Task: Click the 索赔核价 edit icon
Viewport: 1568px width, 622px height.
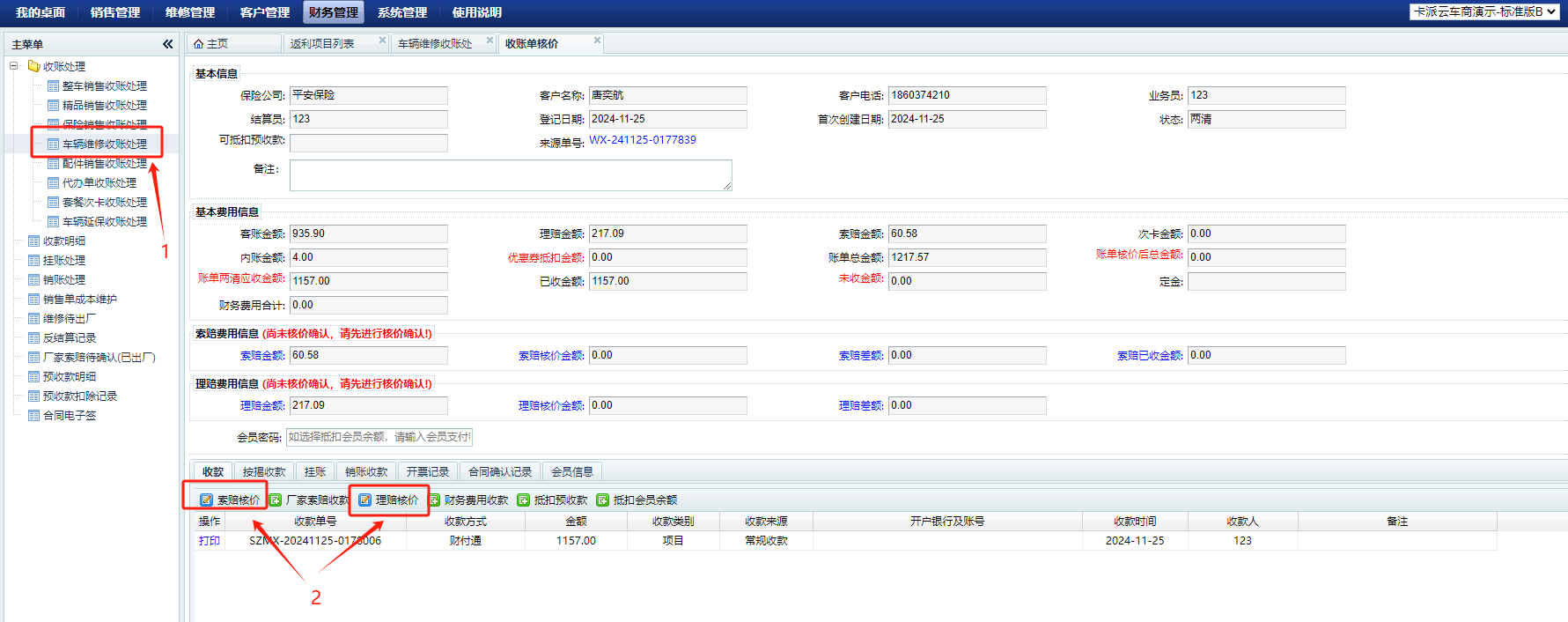Action: (x=206, y=500)
